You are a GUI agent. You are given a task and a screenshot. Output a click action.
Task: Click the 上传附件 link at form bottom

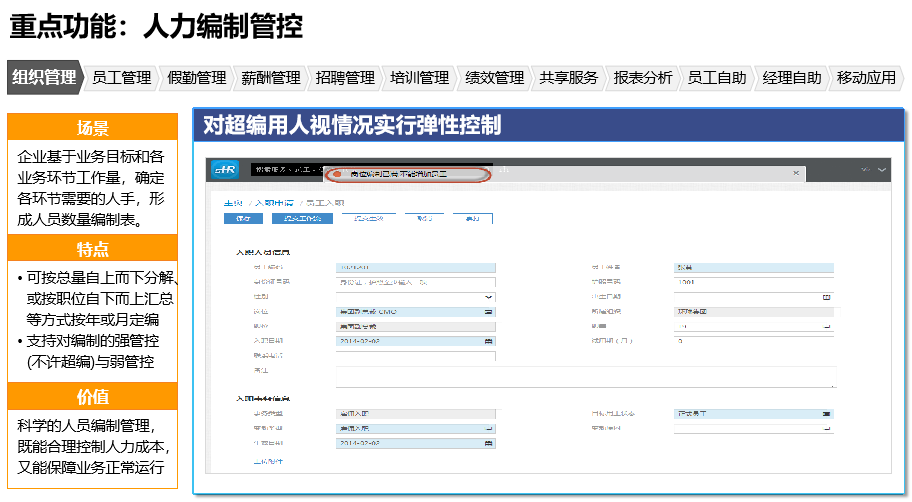(268, 461)
